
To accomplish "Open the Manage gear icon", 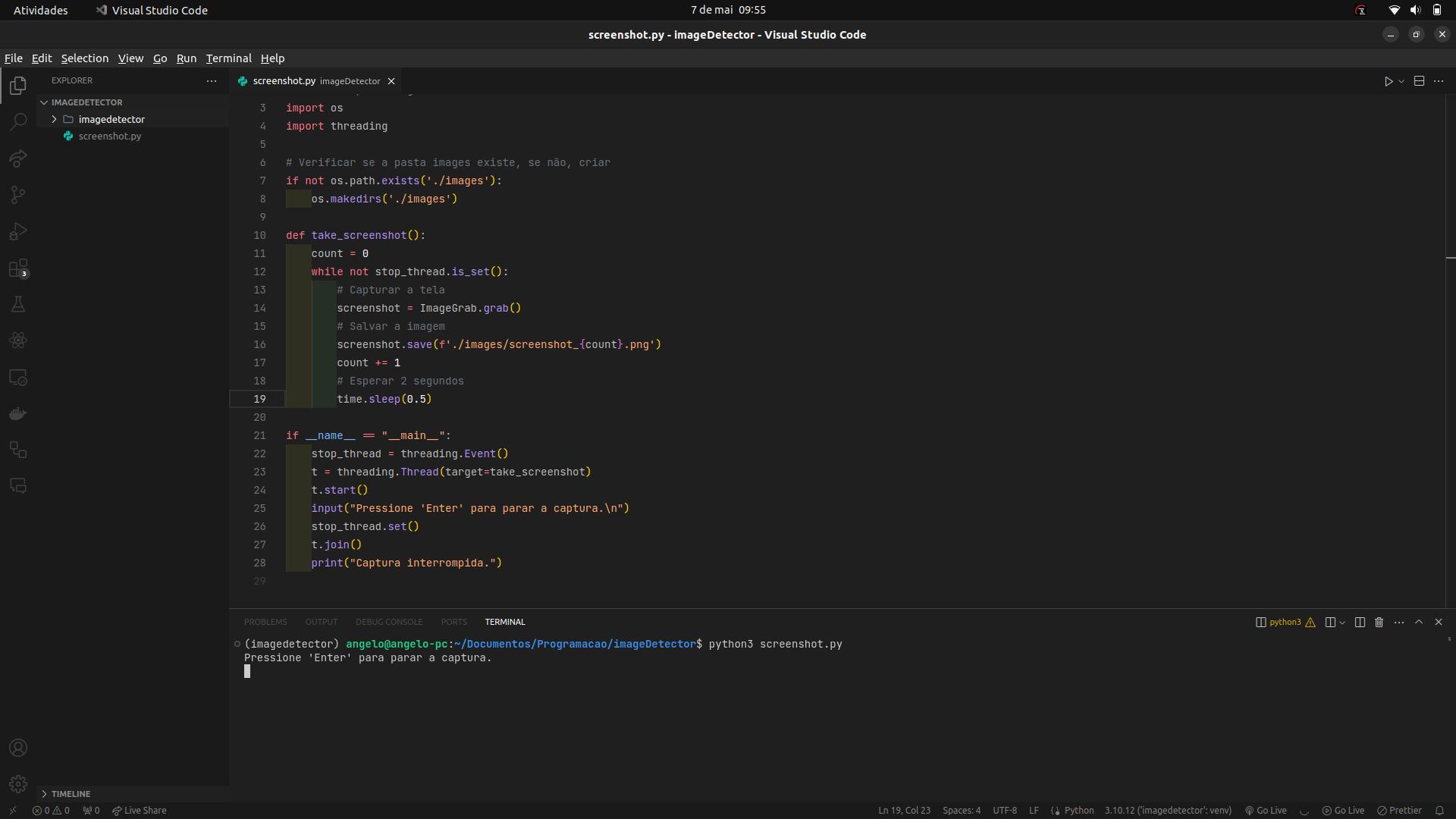I will (18, 784).
